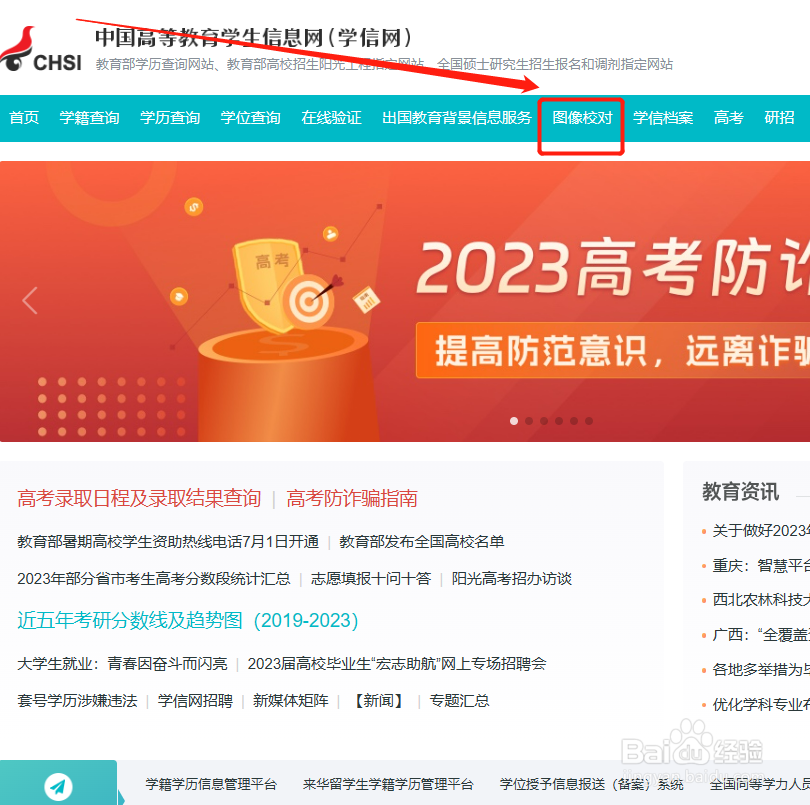Open the 学籍查询 navigation item
The image size is (810, 805).
(89, 118)
